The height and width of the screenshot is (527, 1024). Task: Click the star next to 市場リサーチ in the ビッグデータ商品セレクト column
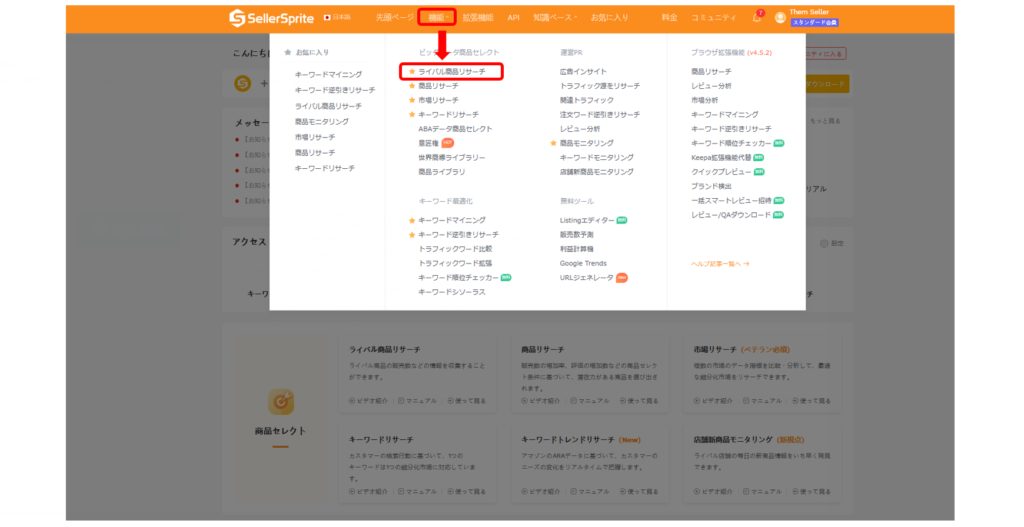tap(411, 100)
